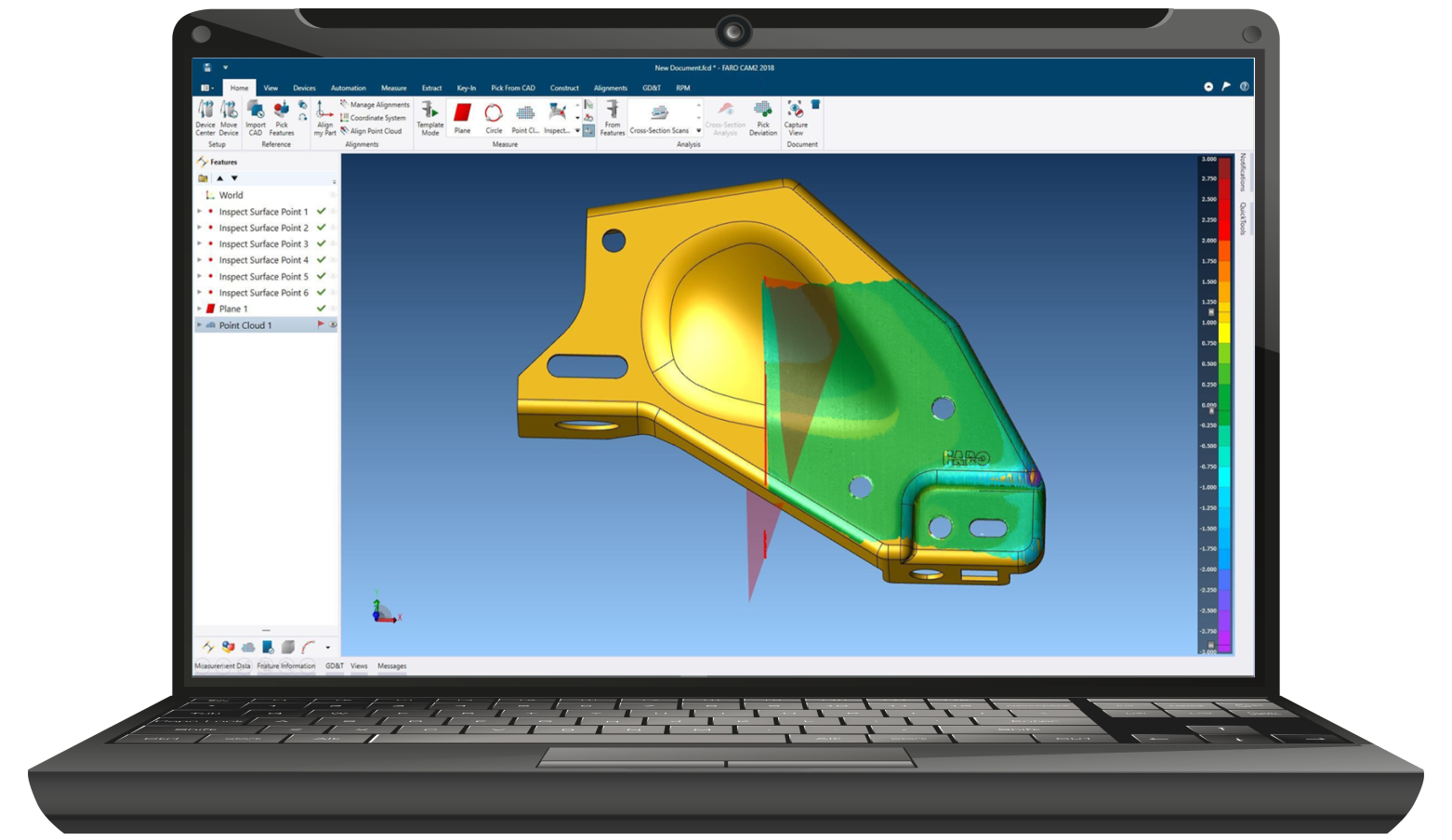Toggle visibility eye for Point Cloud 1
Viewport: 1452px width, 840px height.
click(333, 325)
